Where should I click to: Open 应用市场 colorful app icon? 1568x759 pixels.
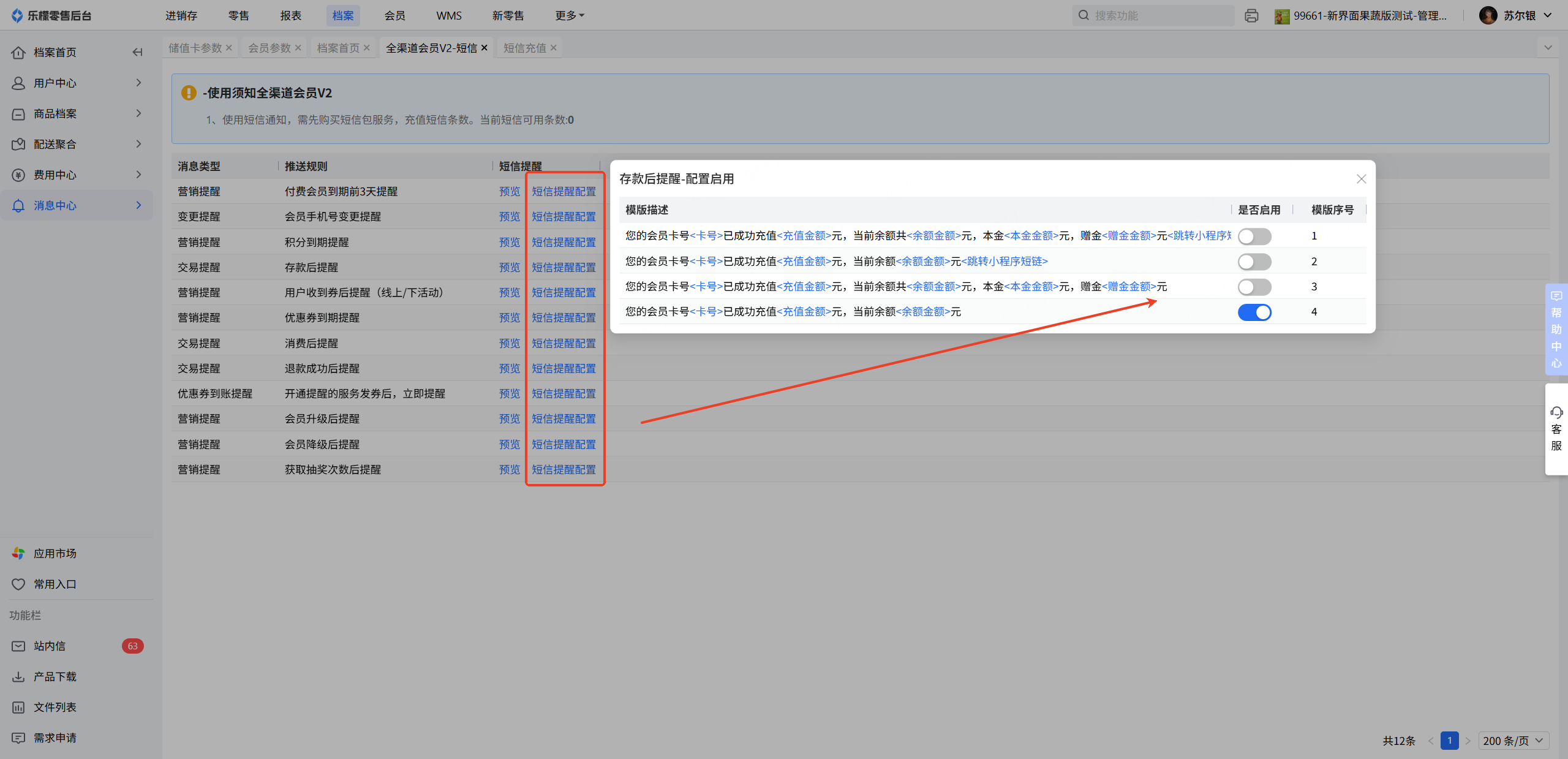tap(18, 553)
